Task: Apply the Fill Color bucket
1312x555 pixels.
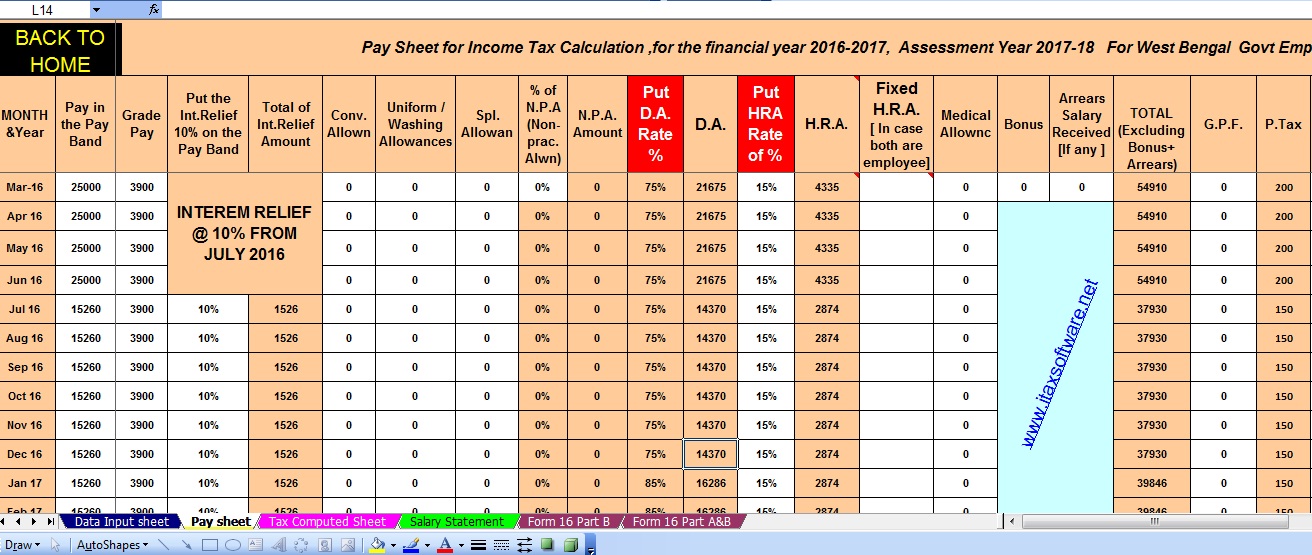Action: point(376,545)
